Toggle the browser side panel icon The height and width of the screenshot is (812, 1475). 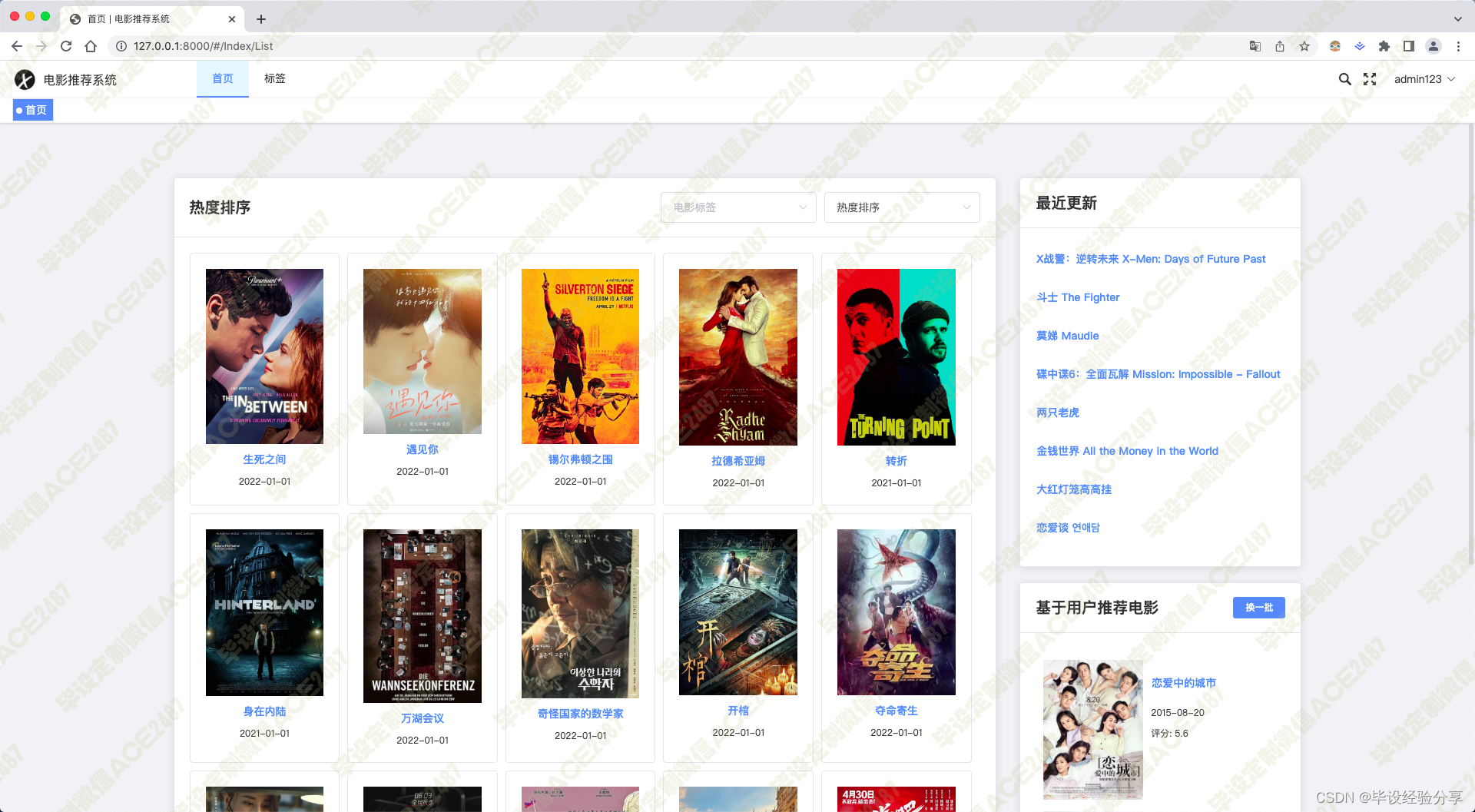[x=1409, y=46]
